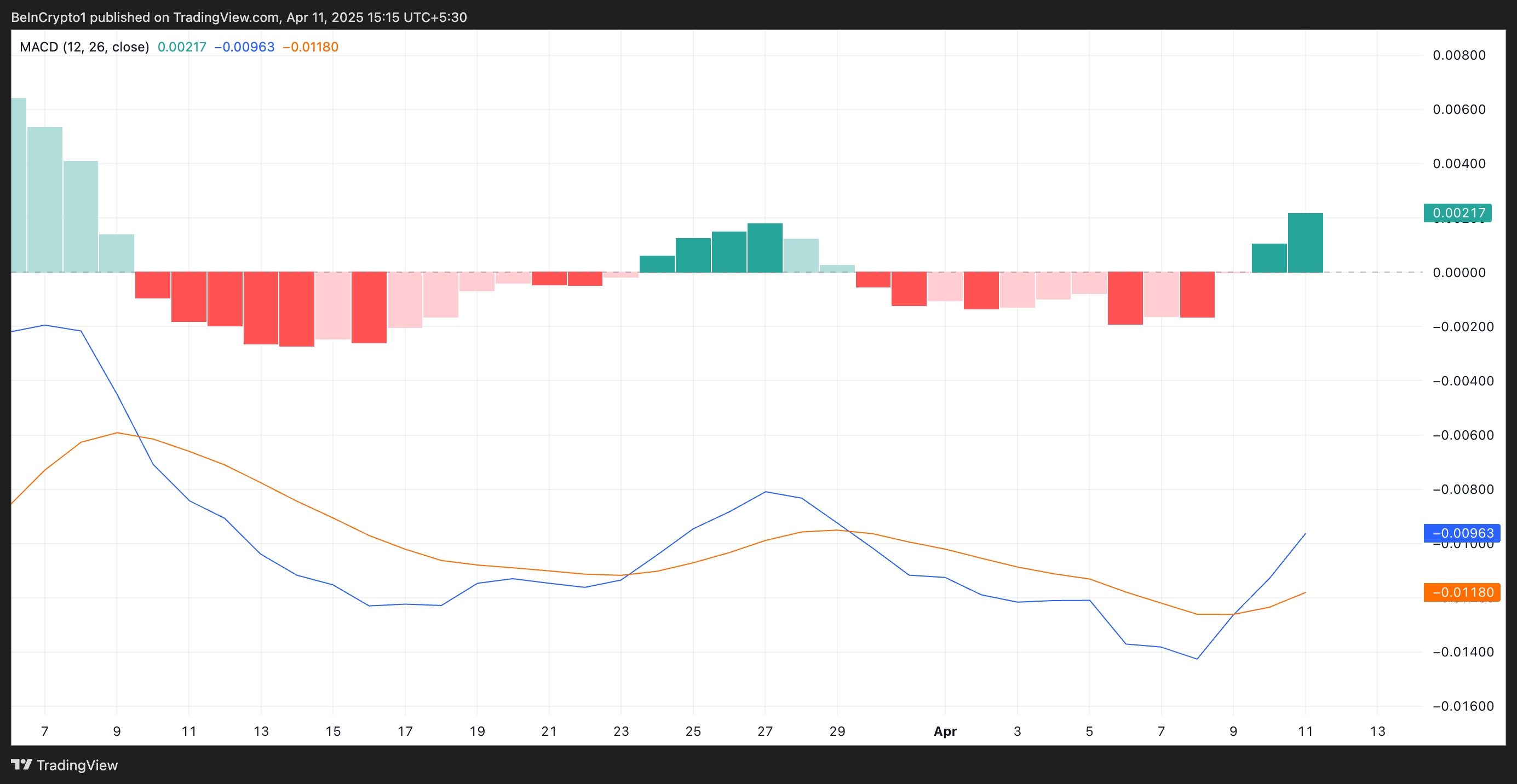Click the peak green histogram bar above 27
Screen dimensions: 1517x784
click(x=765, y=248)
